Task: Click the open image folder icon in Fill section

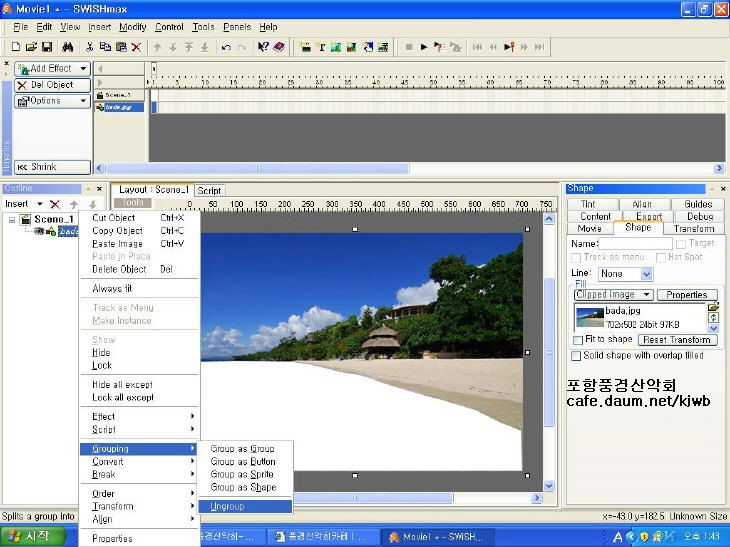Action: [x=713, y=307]
